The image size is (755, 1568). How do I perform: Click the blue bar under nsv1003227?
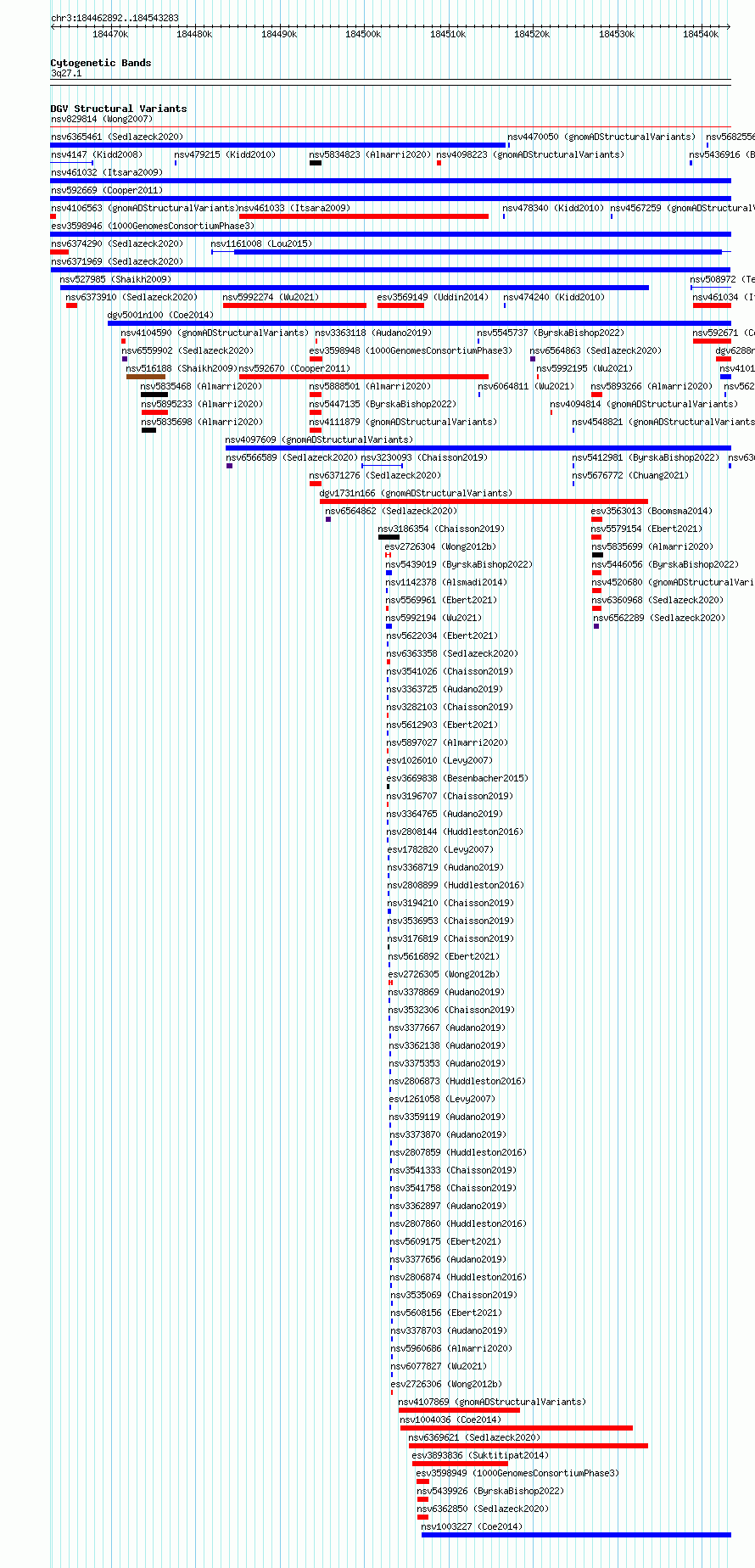pos(576,1535)
